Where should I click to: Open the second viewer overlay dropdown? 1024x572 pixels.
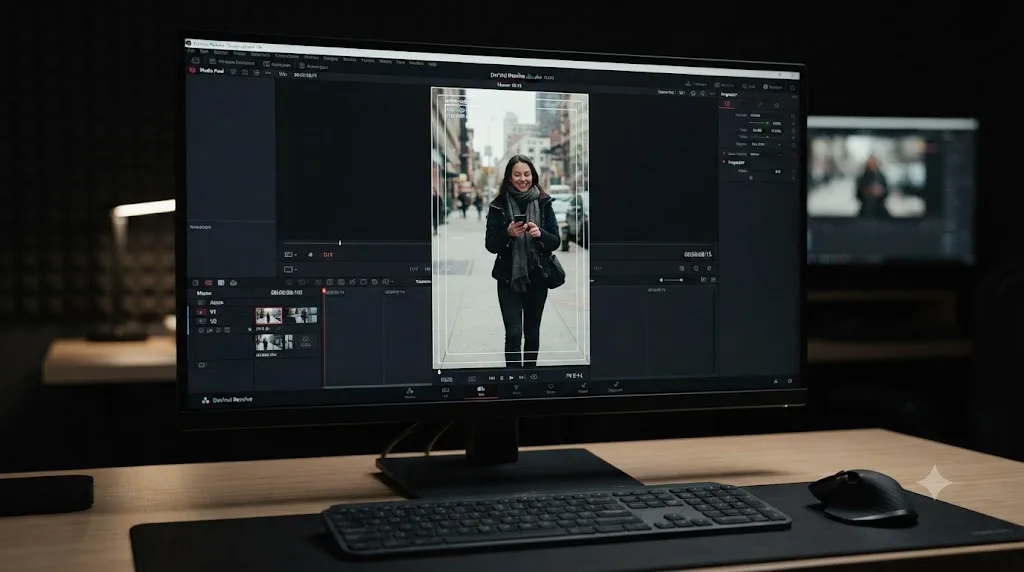(x=290, y=268)
